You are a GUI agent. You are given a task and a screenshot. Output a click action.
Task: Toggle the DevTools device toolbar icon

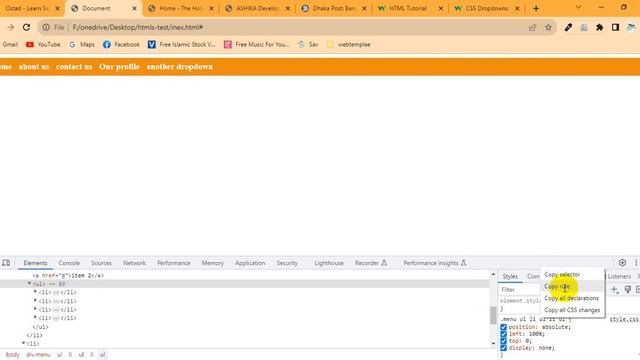(x=6, y=263)
